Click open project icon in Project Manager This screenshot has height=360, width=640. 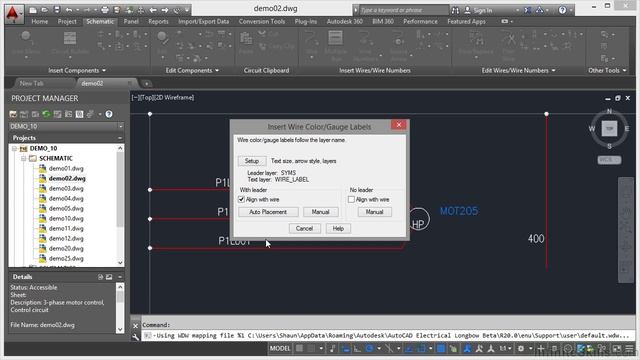point(13,114)
